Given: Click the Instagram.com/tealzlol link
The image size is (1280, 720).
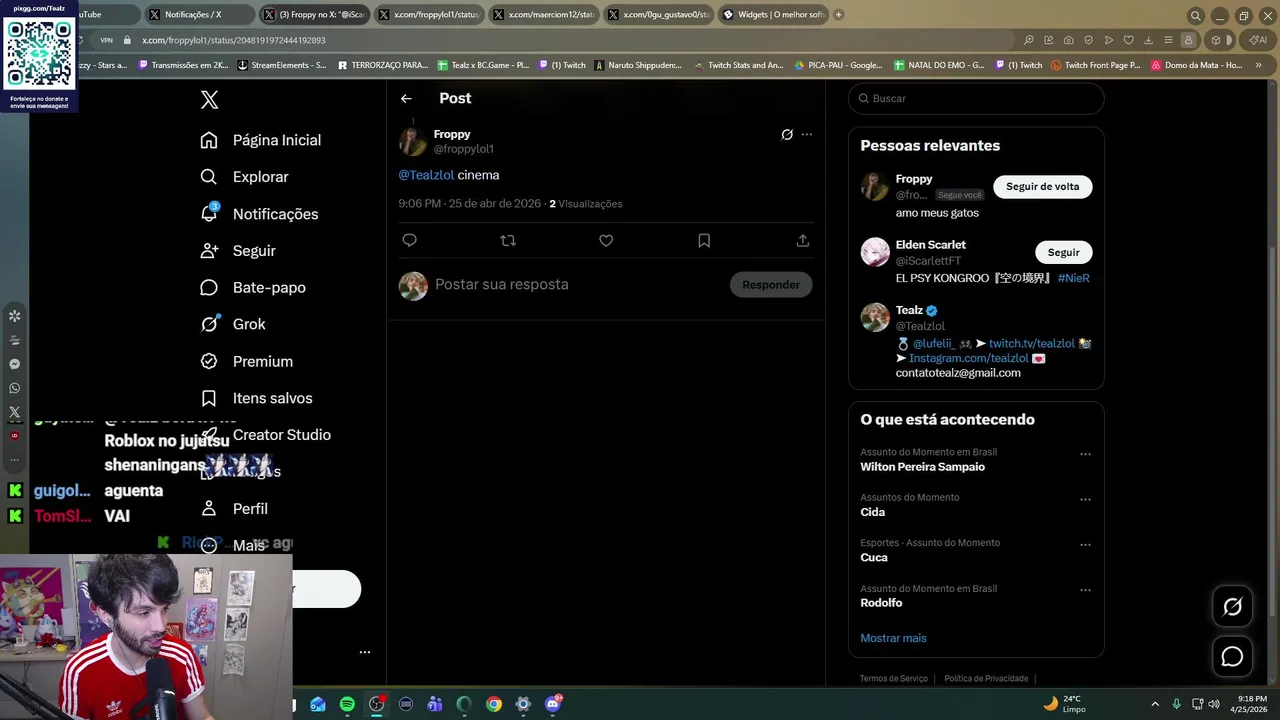Looking at the screenshot, I should 968,358.
